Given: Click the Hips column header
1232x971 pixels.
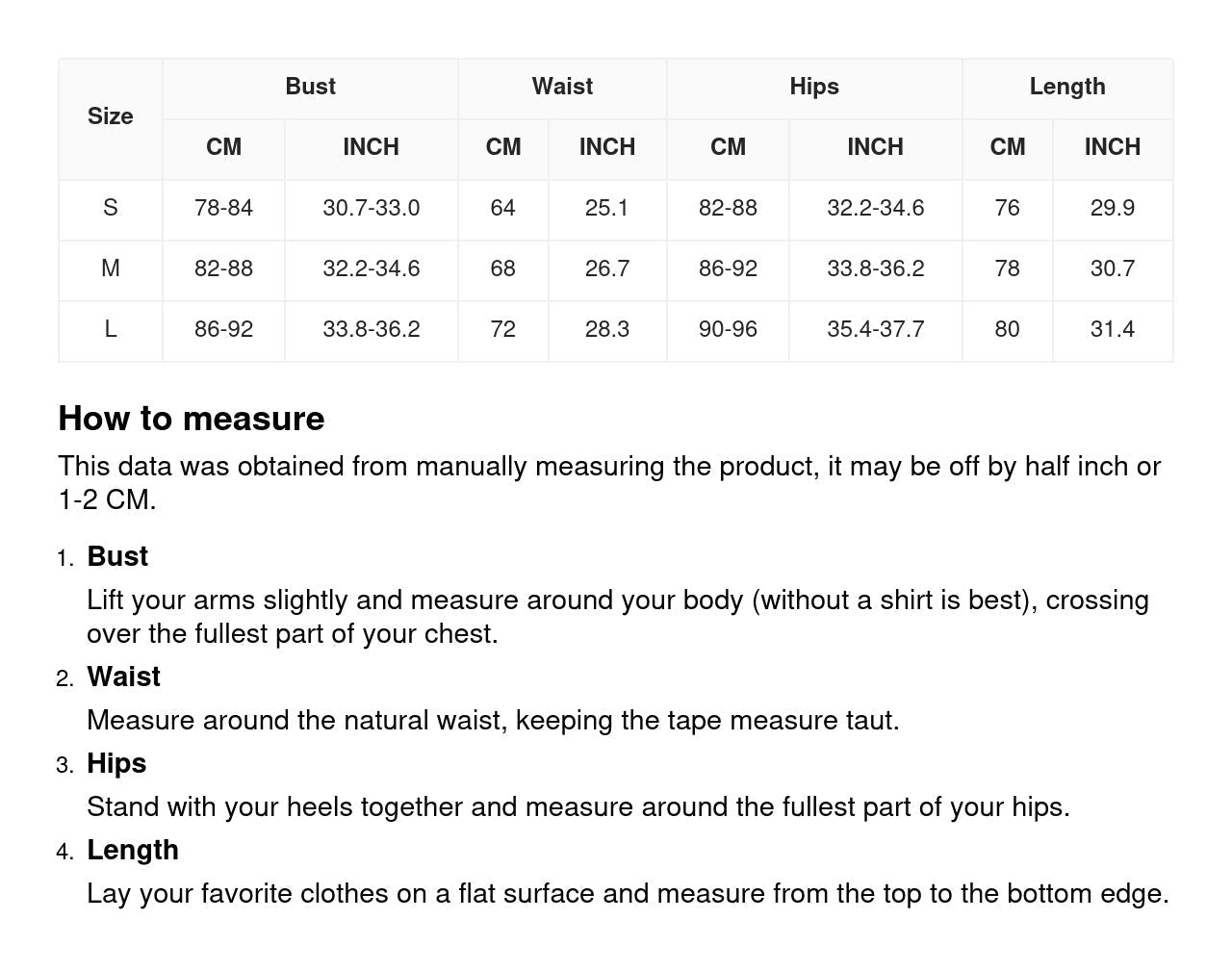Looking at the screenshot, I should 814,87.
